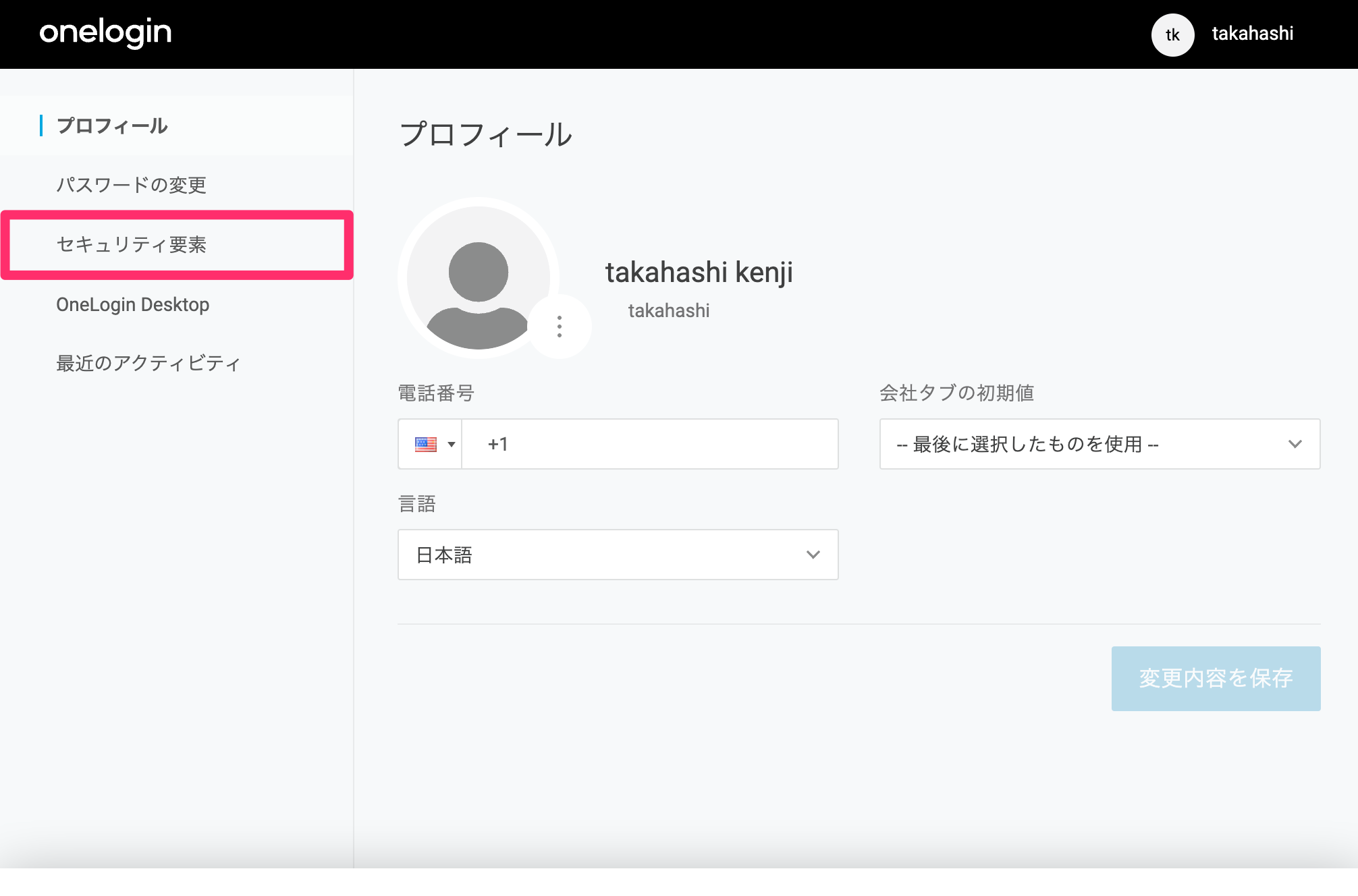Open the tk avatar circle in header
The height and width of the screenshot is (896, 1358).
[1172, 34]
